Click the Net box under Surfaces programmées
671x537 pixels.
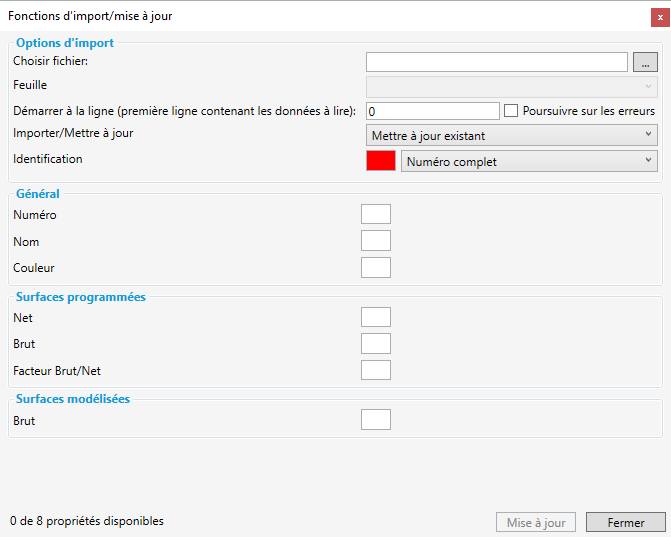[x=375, y=317]
